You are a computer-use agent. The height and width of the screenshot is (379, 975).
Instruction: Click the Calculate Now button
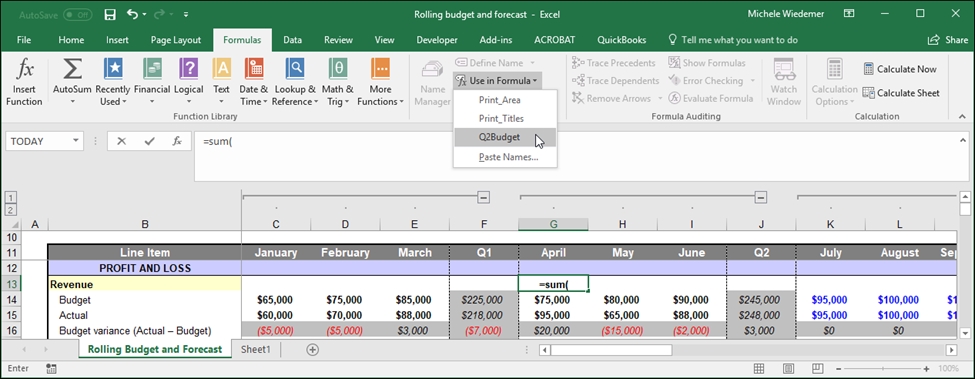click(x=899, y=69)
